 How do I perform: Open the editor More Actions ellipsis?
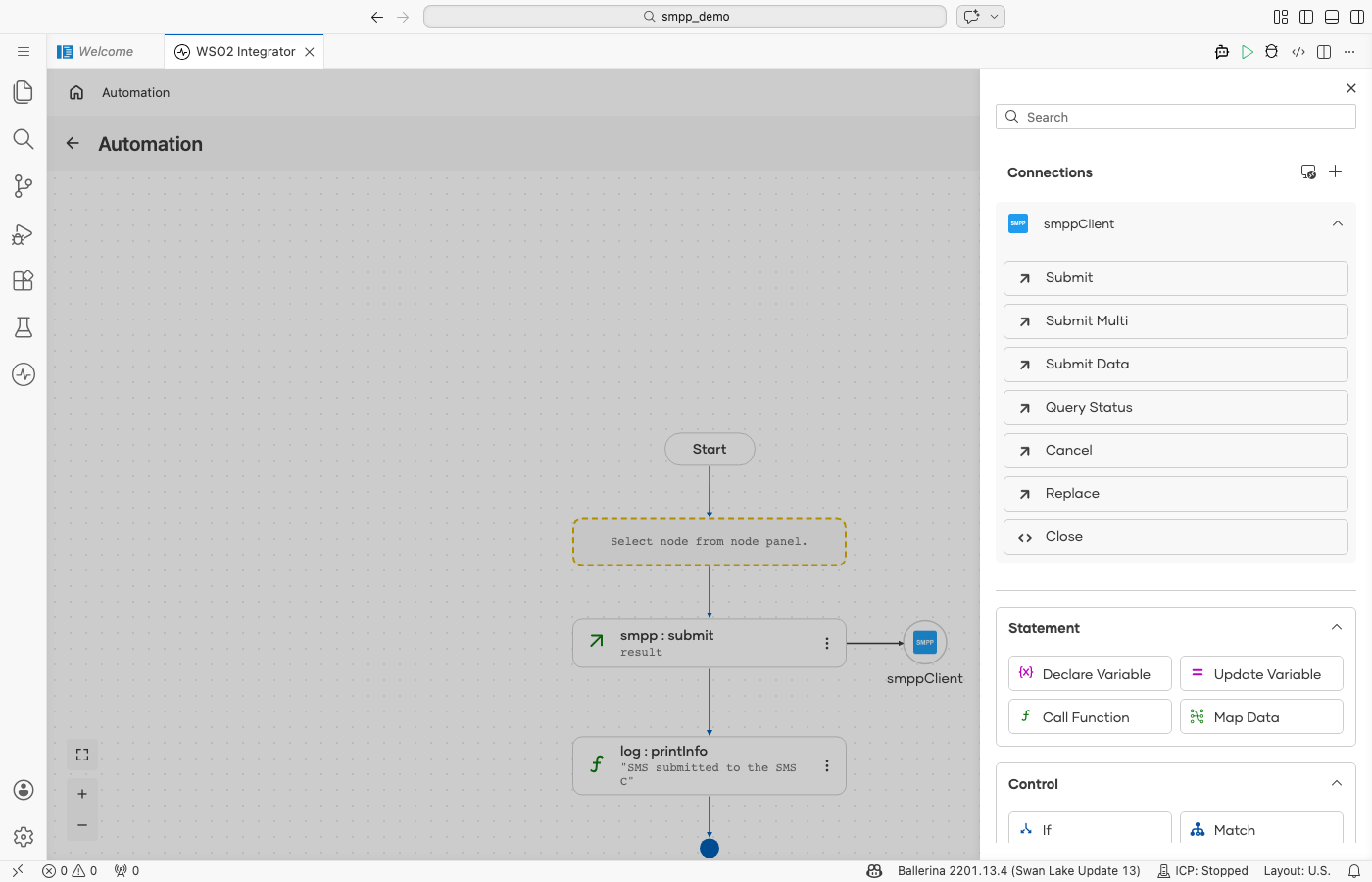(1349, 52)
